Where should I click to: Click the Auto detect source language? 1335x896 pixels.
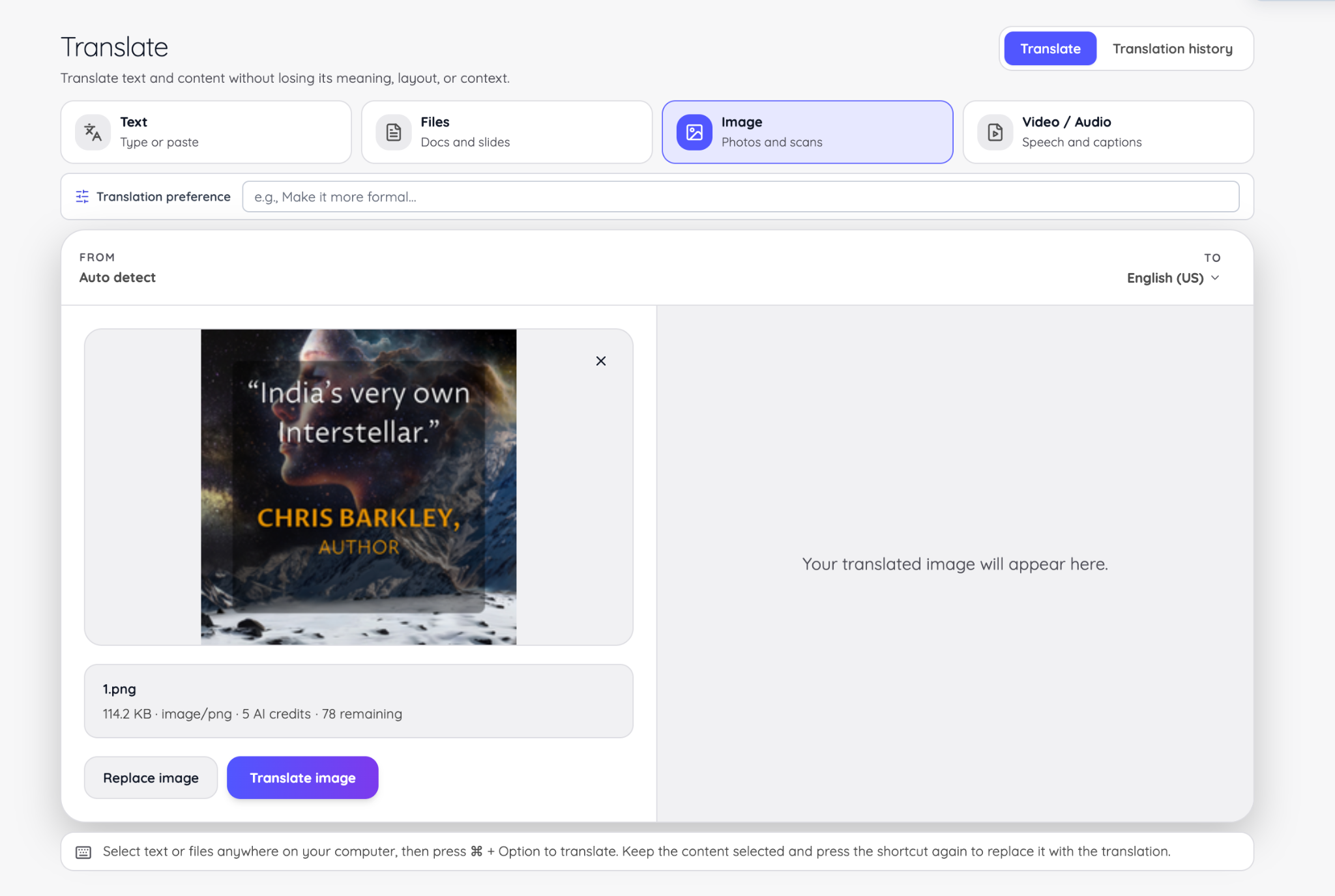point(117,278)
